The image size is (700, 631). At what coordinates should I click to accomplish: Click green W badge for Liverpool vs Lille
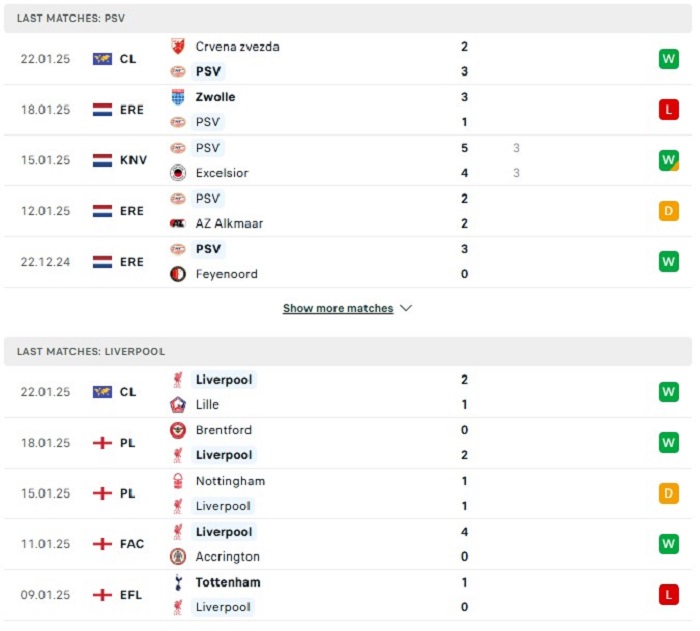tap(668, 392)
